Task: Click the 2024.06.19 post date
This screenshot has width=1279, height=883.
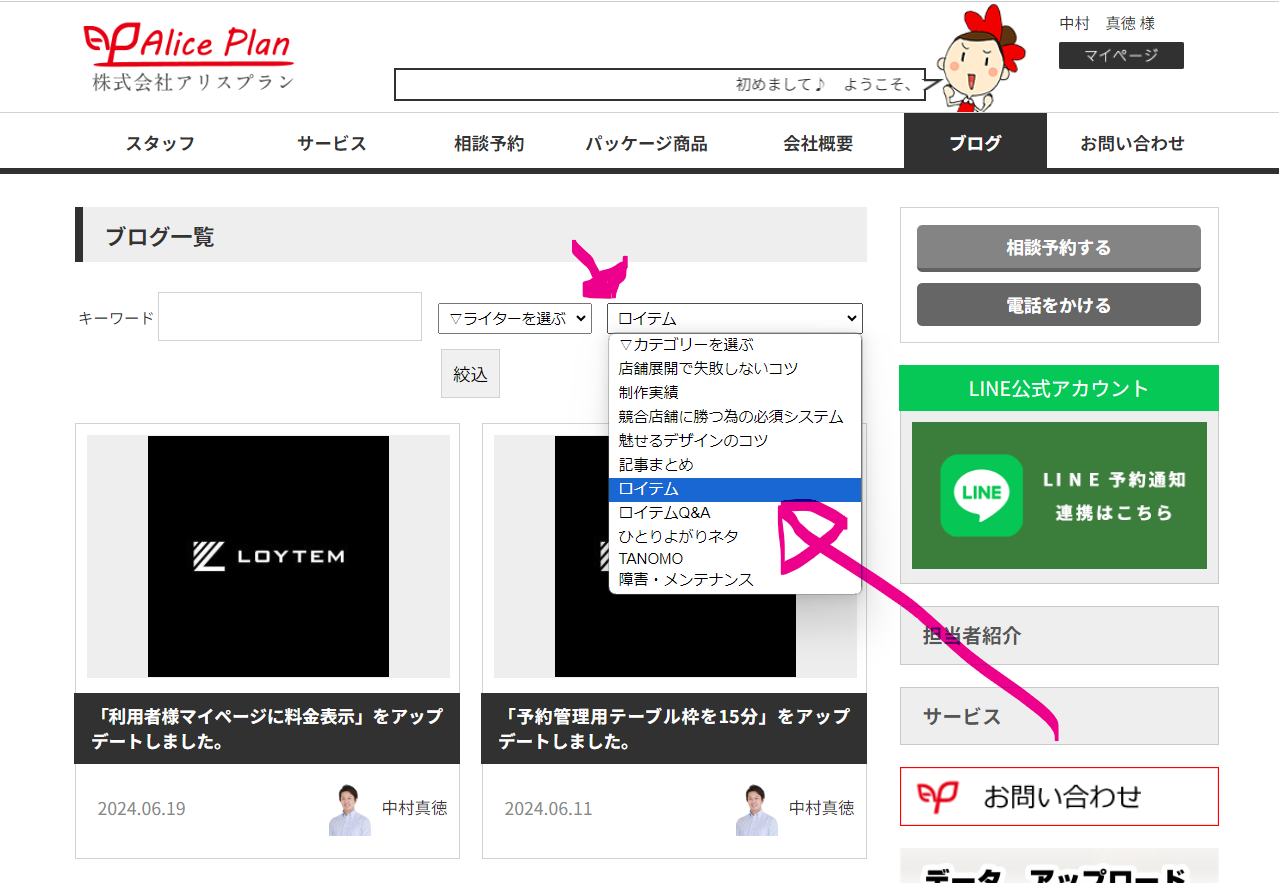Action: pos(141,809)
